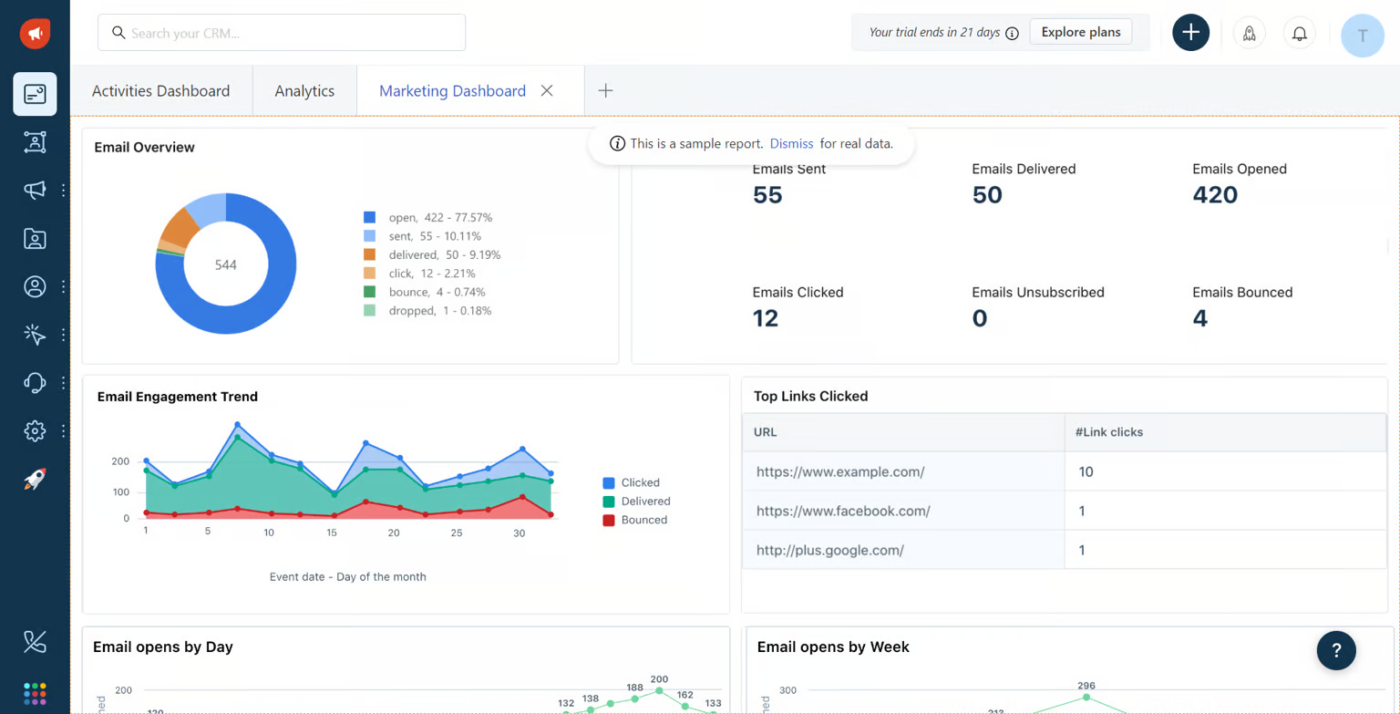Screen dimensions: 1400x714
Task: Click the dark plus quick-add button
Action: tap(1190, 33)
